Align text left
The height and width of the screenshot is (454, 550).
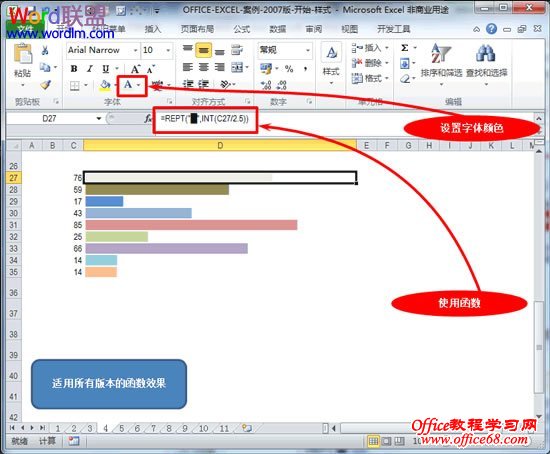188,67
